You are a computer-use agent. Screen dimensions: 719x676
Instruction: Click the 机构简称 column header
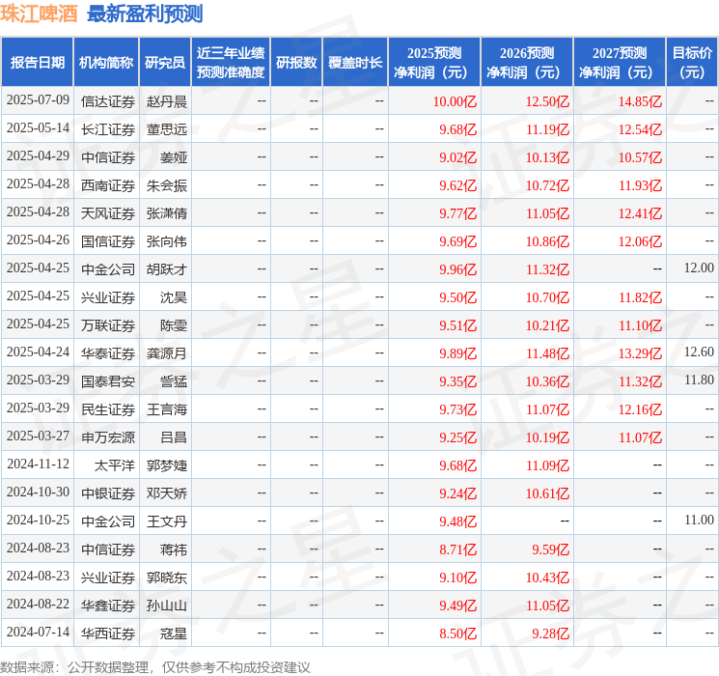coord(106,62)
